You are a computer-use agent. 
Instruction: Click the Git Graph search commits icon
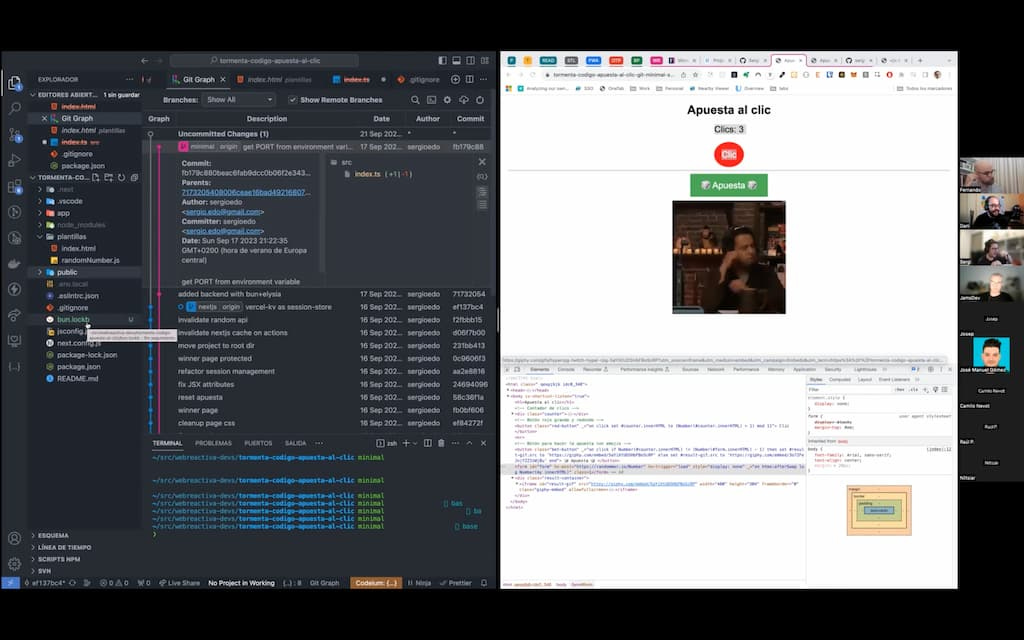[415, 100]
